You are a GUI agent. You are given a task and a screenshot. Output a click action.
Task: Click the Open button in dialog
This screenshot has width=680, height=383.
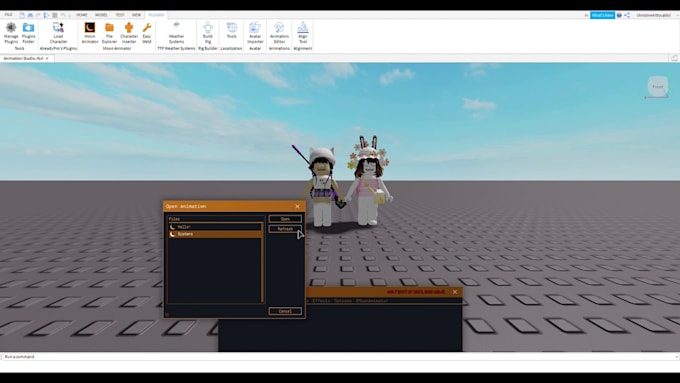(285, 219)
